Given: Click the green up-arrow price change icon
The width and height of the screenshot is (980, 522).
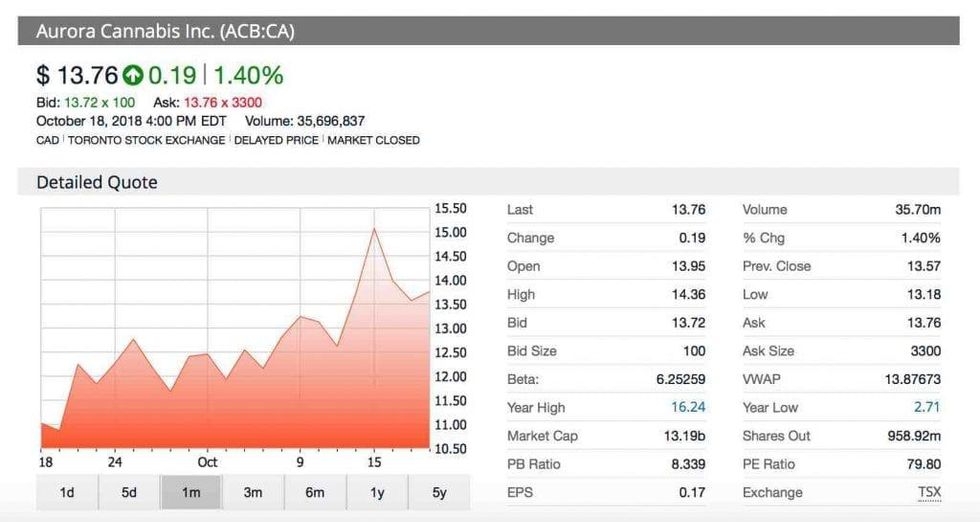Looking at the screenshot, I should tap(133, 75).
